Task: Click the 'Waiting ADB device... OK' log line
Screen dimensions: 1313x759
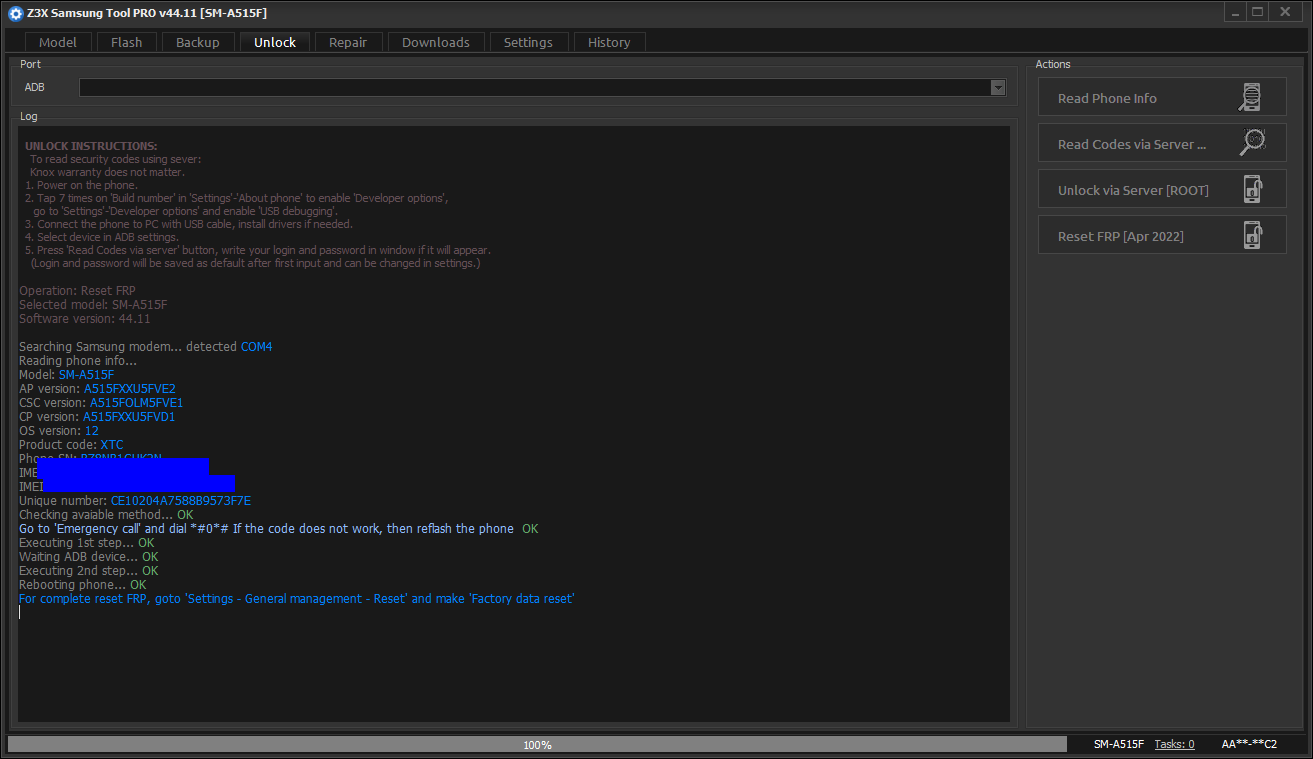Action: point(89,557)
